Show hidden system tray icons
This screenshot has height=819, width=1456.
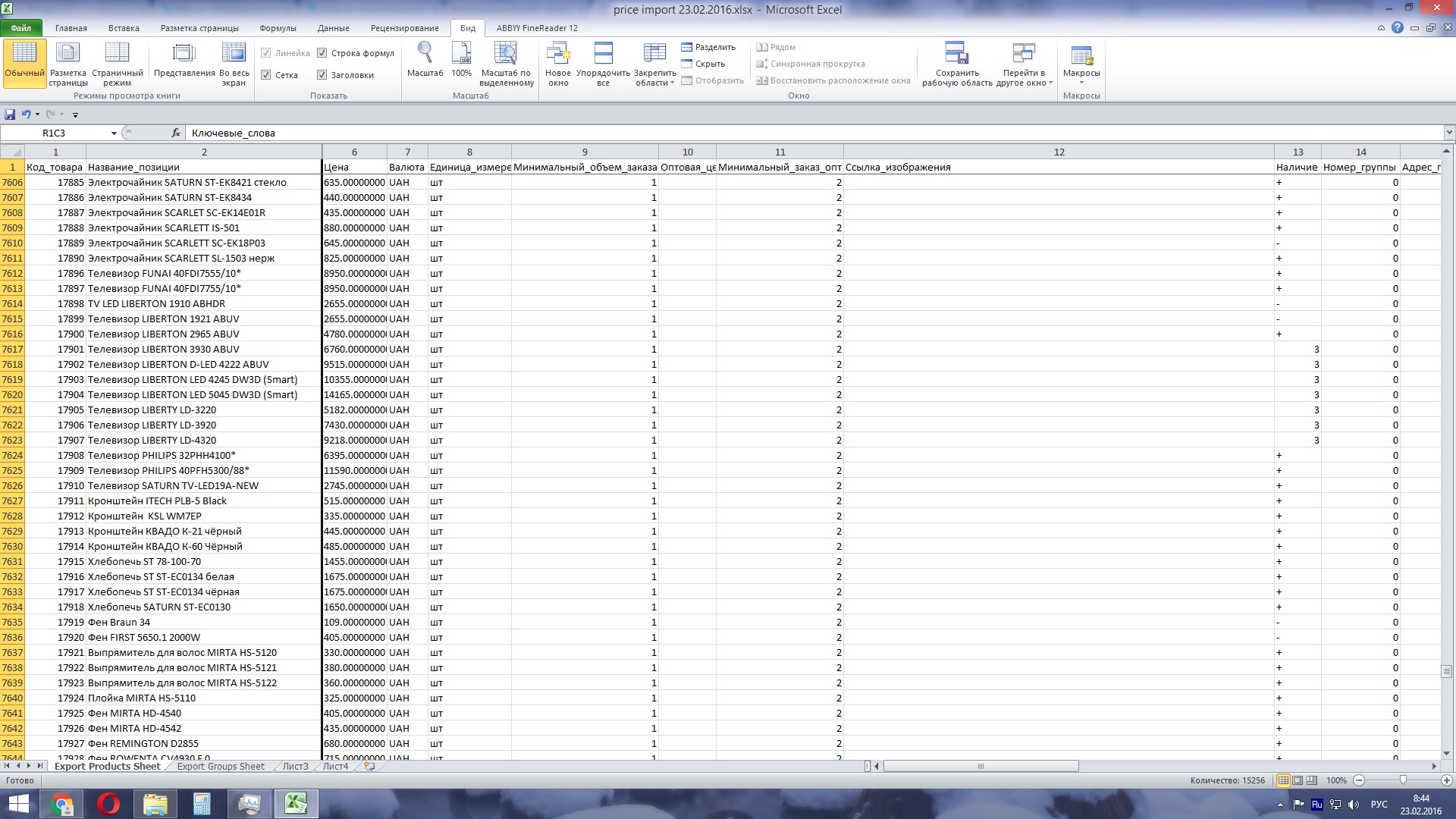(1281, 805)
